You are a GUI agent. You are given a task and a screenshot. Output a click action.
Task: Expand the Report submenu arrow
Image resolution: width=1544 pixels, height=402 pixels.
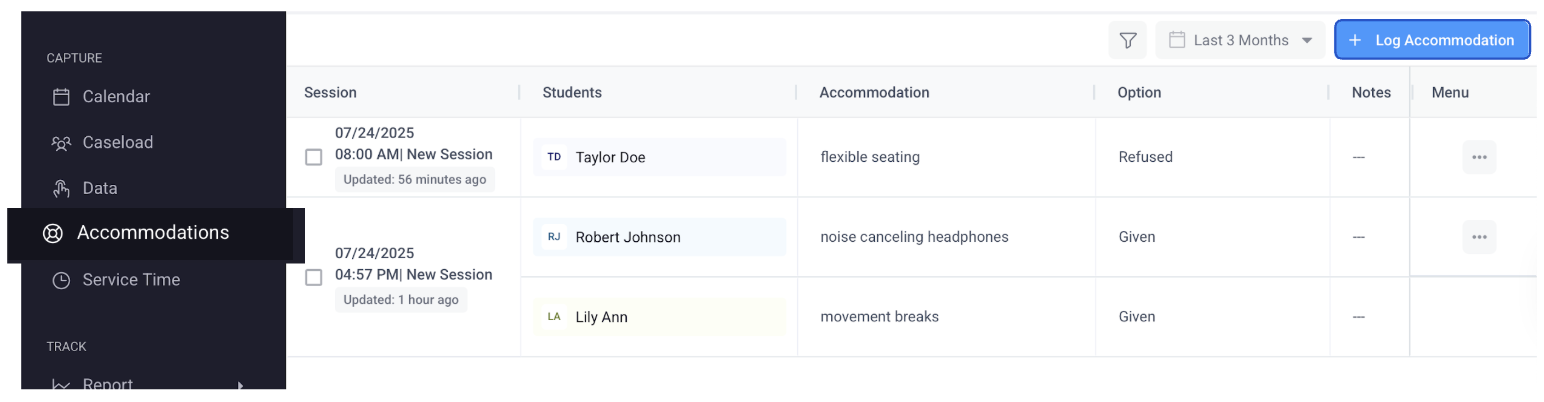click(x=240, y=385)
